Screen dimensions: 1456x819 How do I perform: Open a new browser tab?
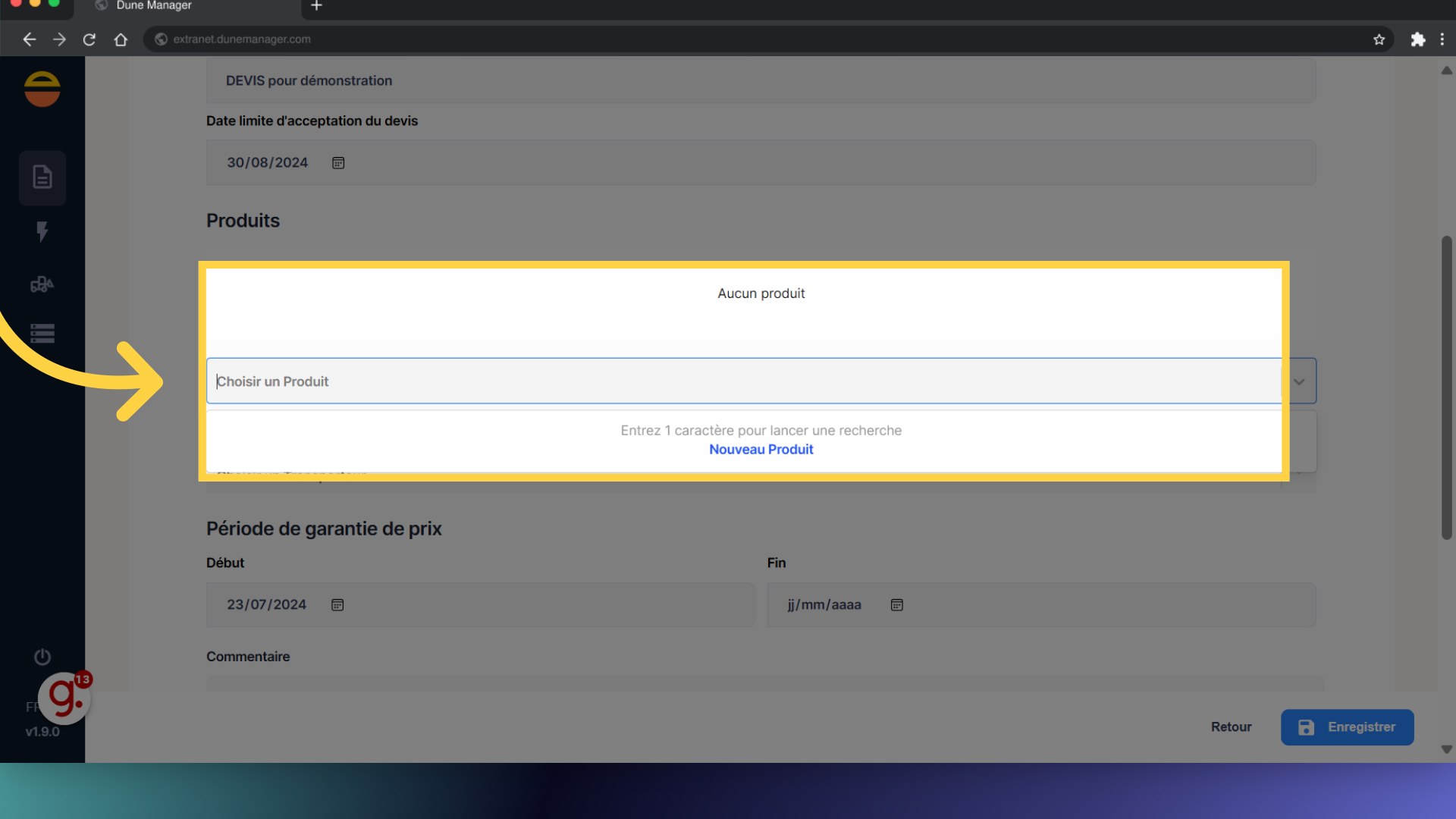click(317, 6)
